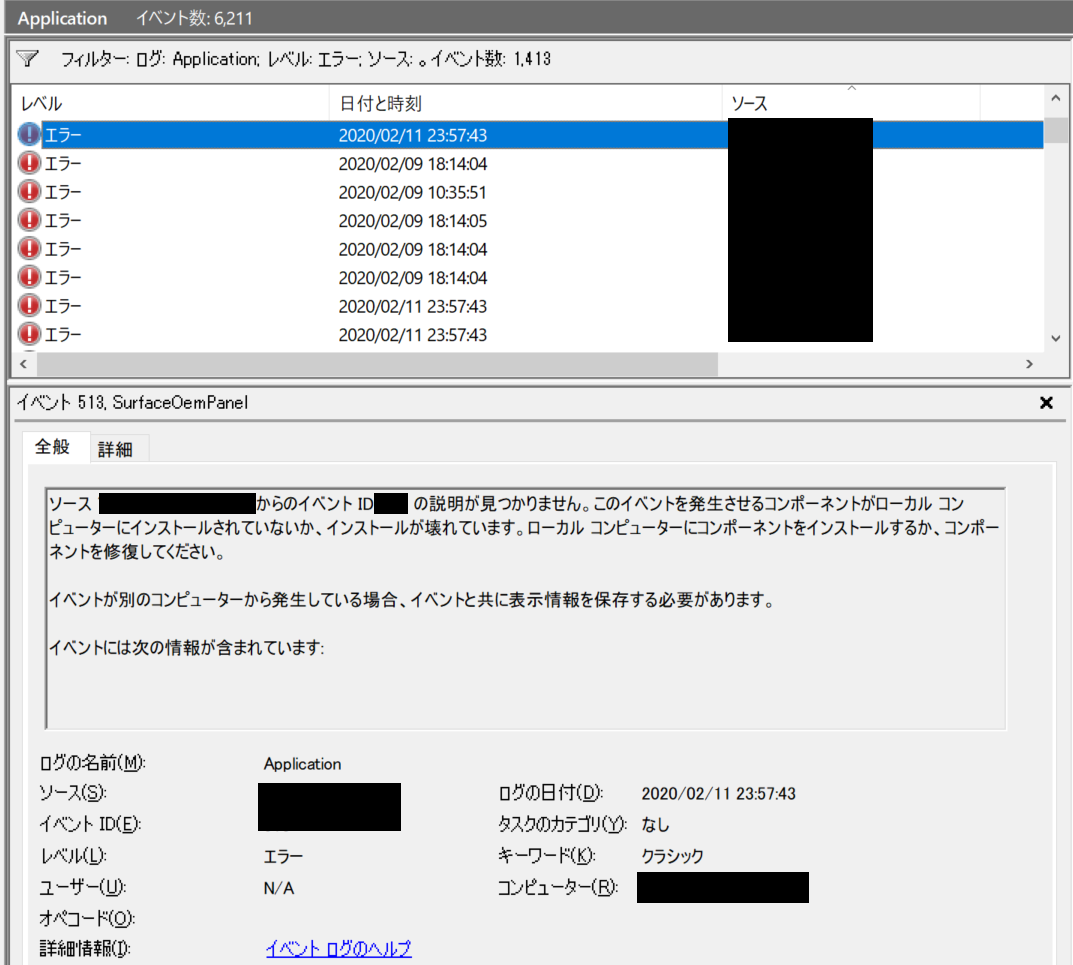Click error icon on the seventh 2020/02/11 row
Image resolution: width=1073 pixels, height=965 pixels.
tap(27, 306)
